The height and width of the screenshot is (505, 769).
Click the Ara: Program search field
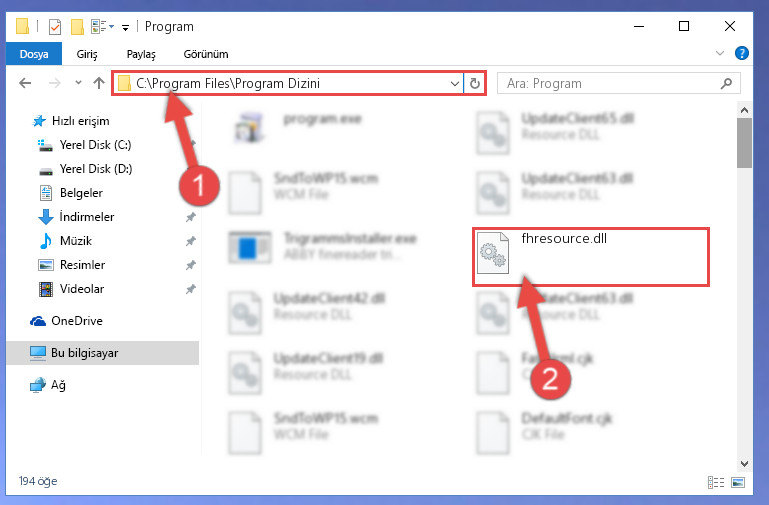click(x=618, y=83)
